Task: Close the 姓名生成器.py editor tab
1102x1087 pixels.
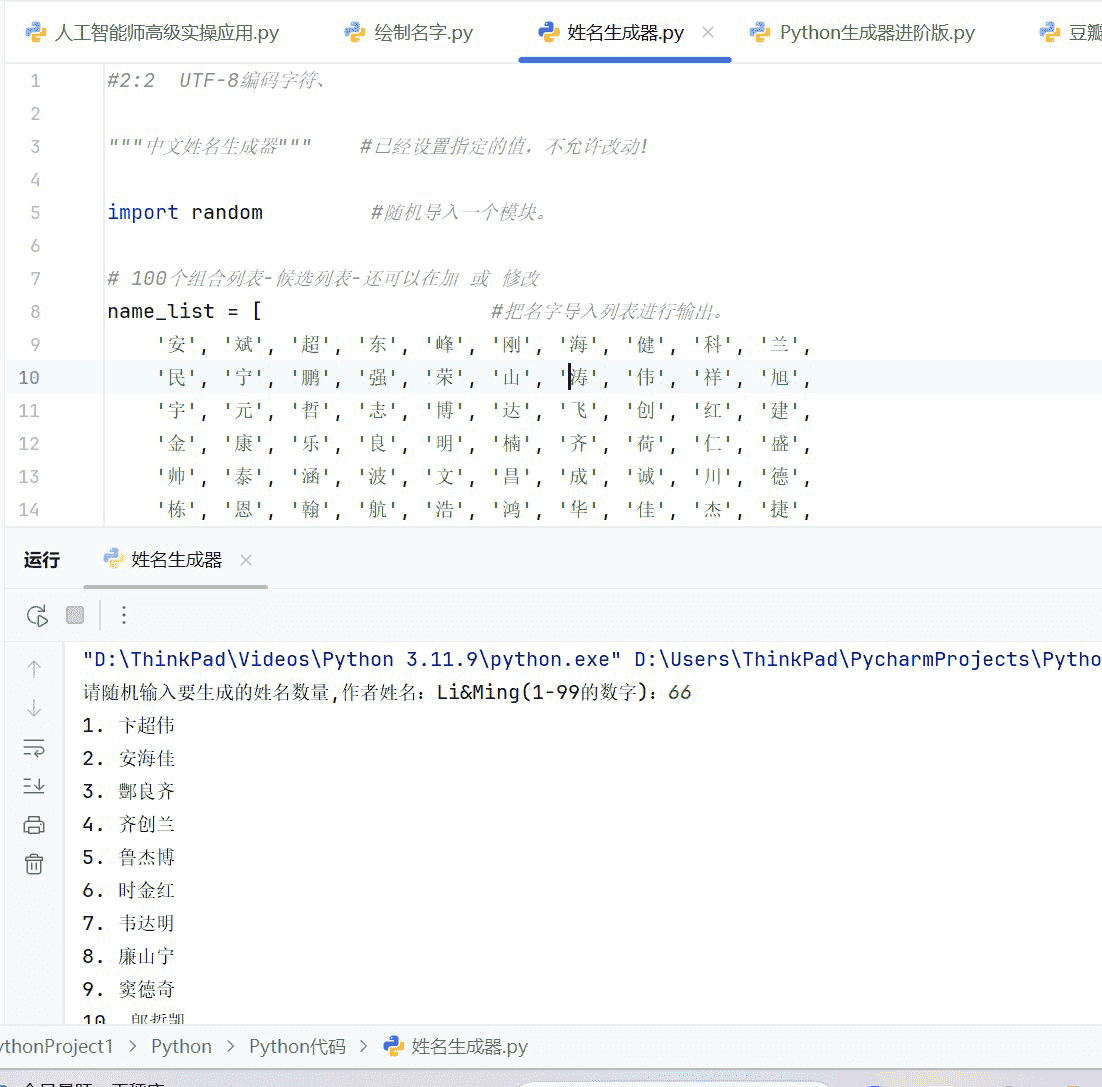Action: coord(708,32)
